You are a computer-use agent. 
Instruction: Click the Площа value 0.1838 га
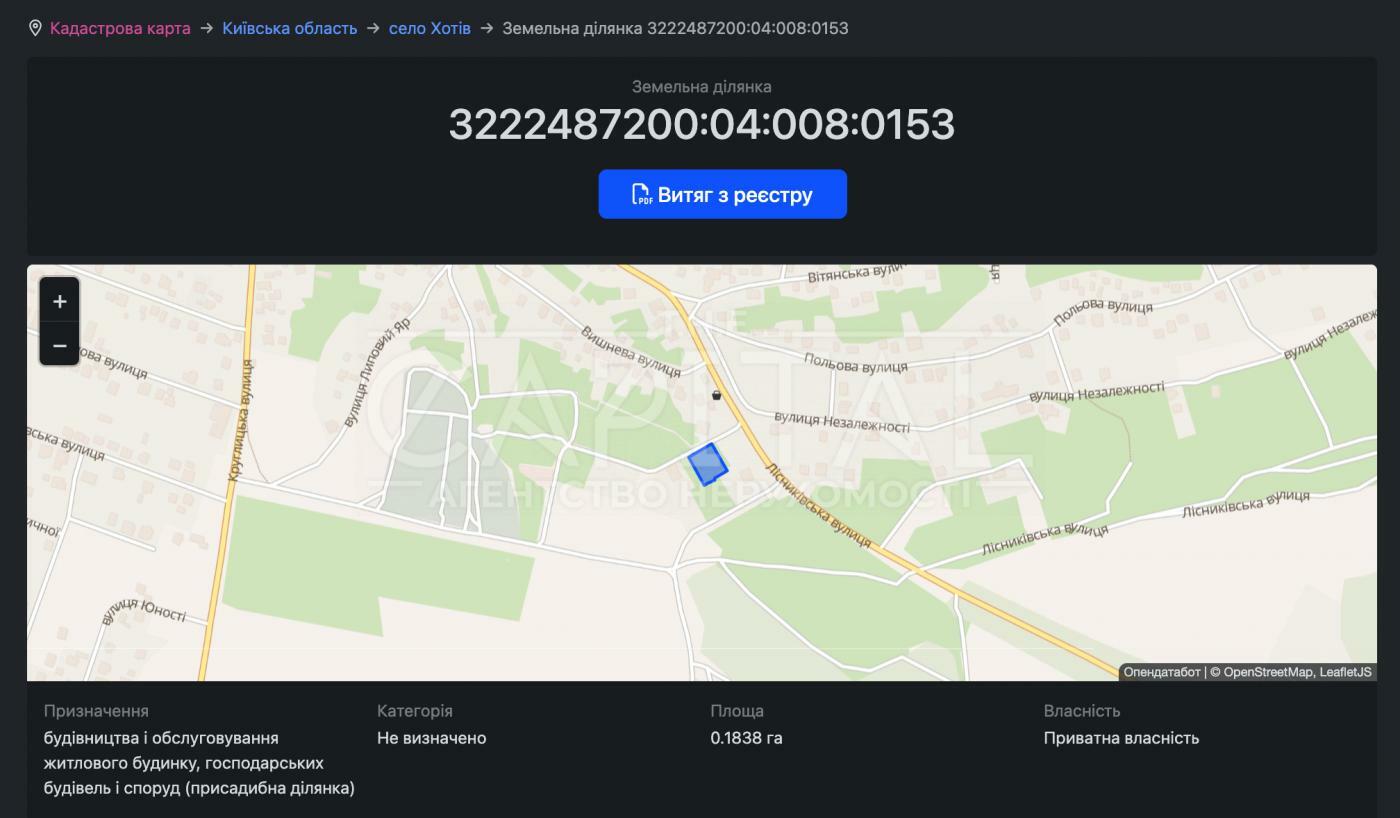coord(746,738)
